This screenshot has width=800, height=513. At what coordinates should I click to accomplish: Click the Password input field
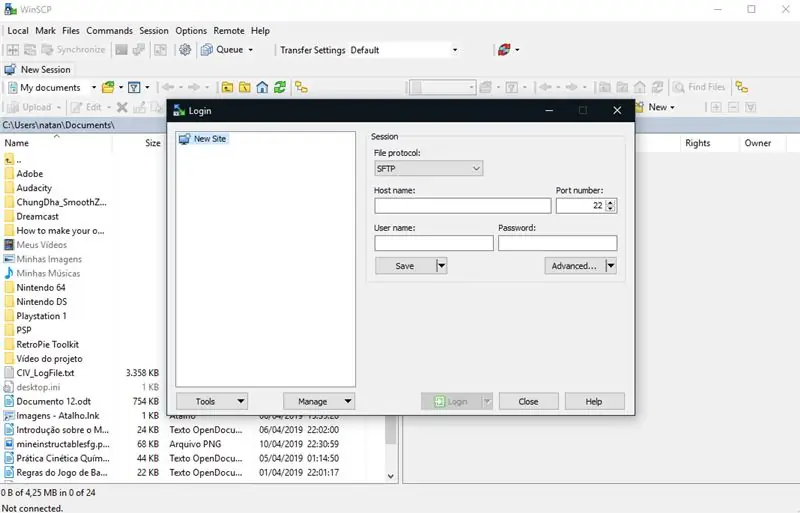click(558, 243)
